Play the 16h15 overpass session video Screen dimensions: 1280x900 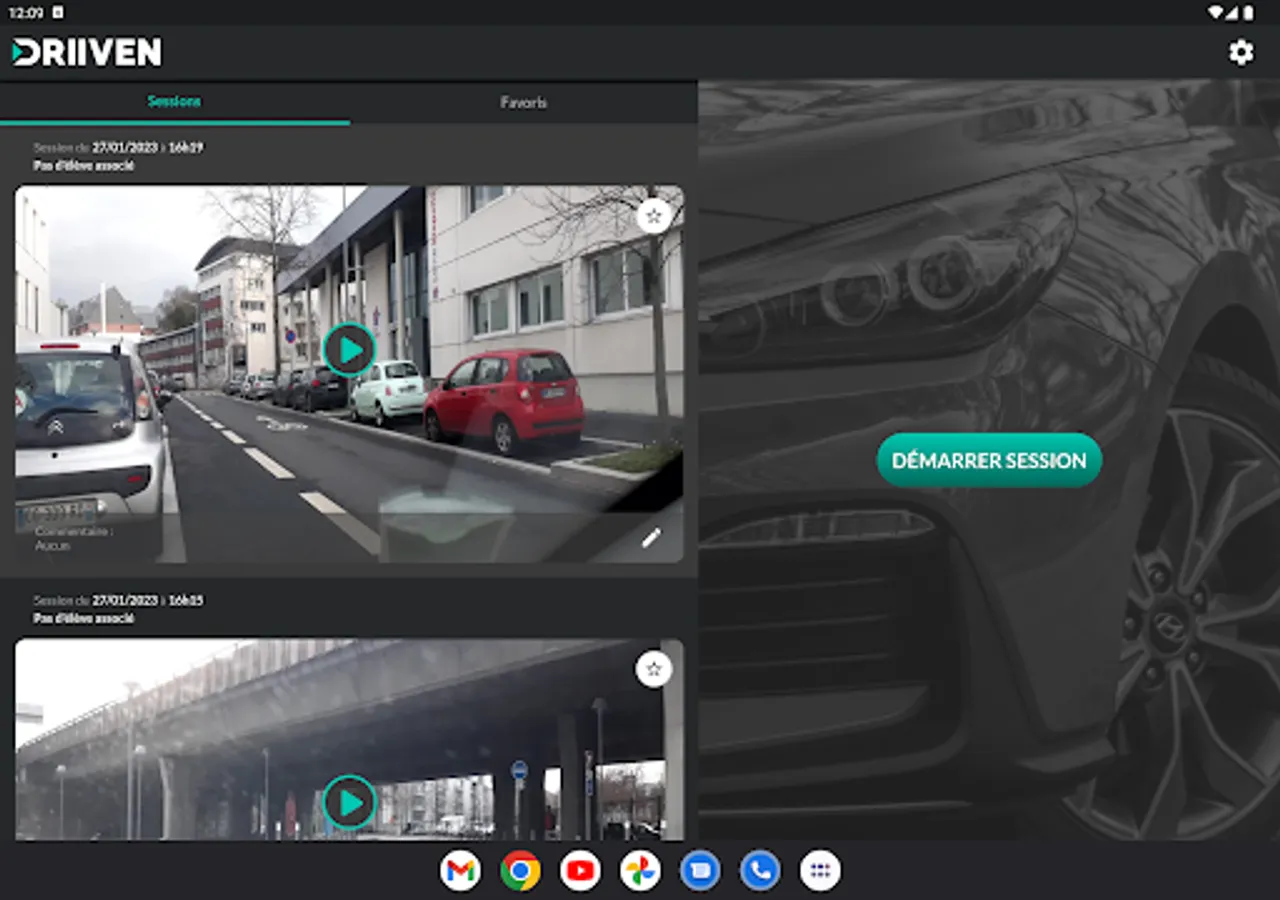tap(349, 802)
